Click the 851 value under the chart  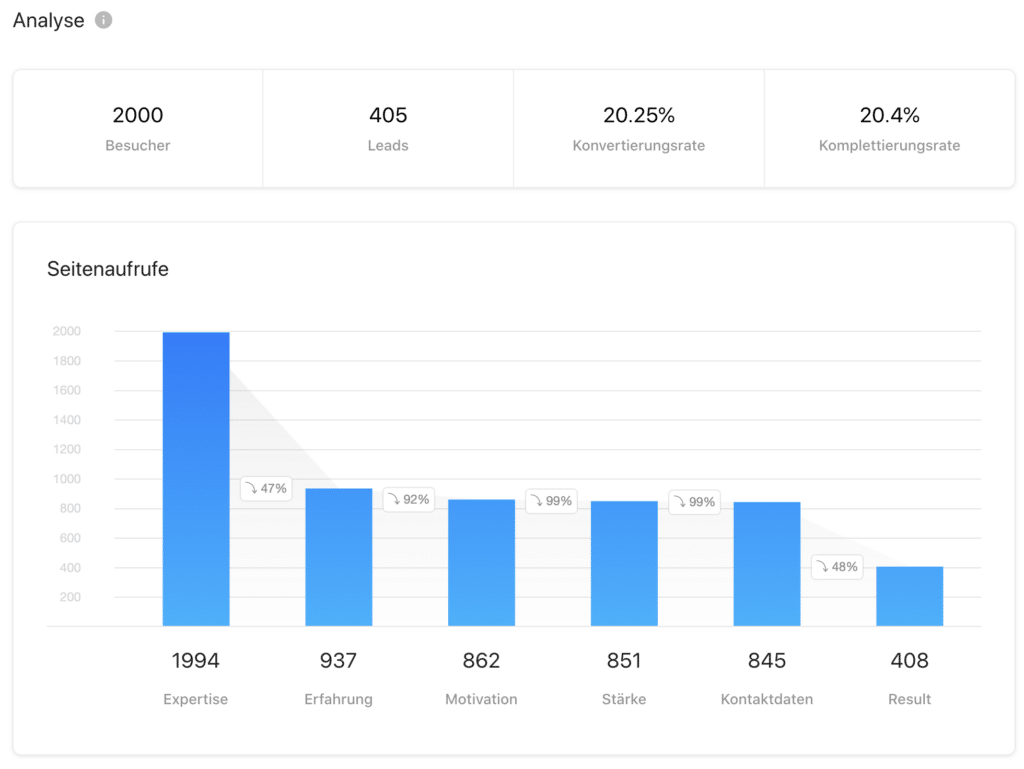(x=624, y=661)
